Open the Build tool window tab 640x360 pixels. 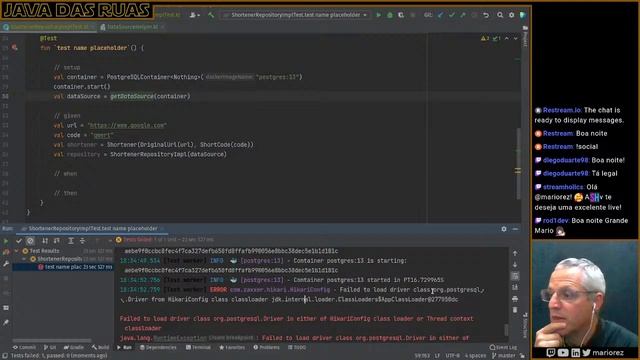pos(100,348)
